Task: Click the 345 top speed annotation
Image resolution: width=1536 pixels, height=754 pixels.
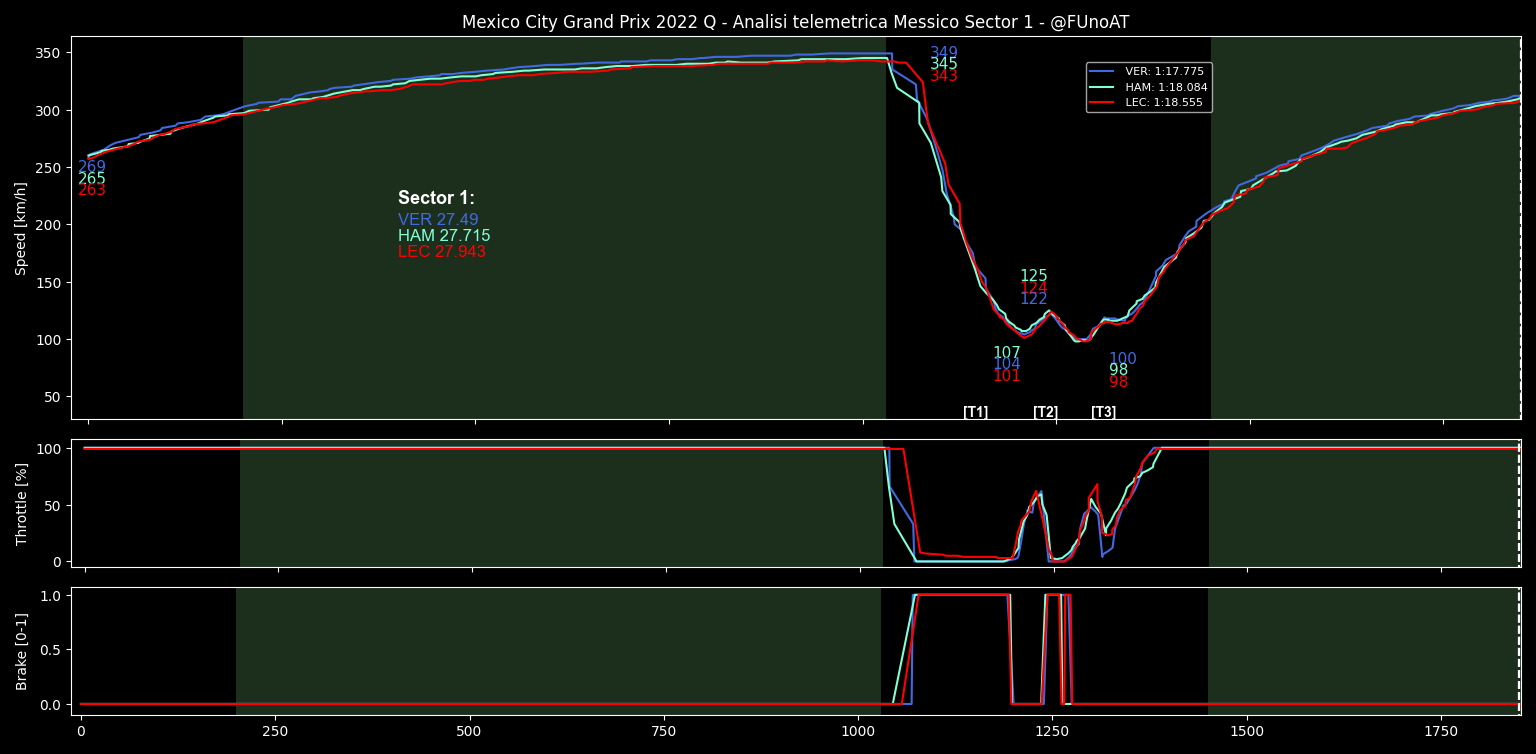Action: 944,65
